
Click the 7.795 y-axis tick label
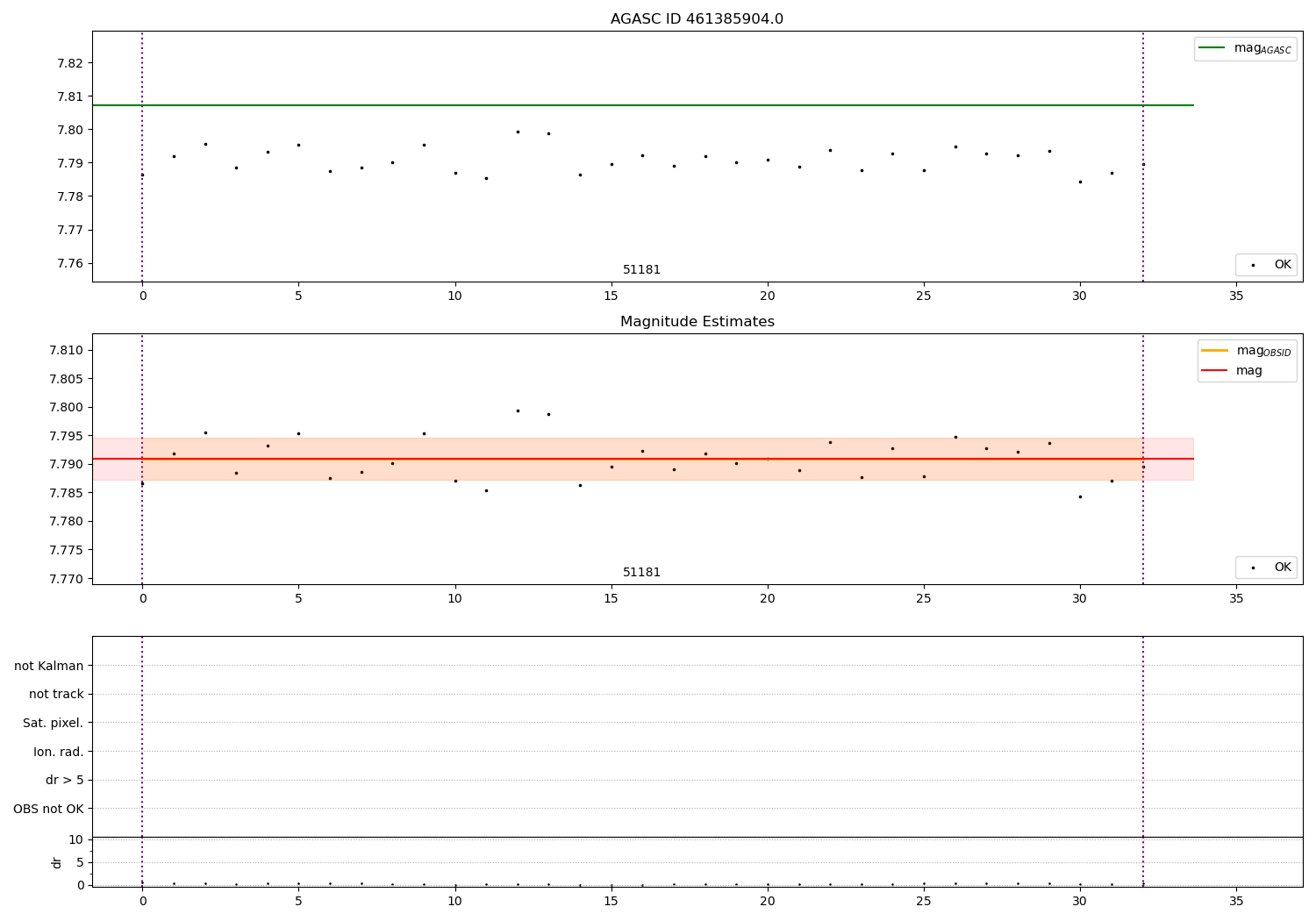(67, 436)
